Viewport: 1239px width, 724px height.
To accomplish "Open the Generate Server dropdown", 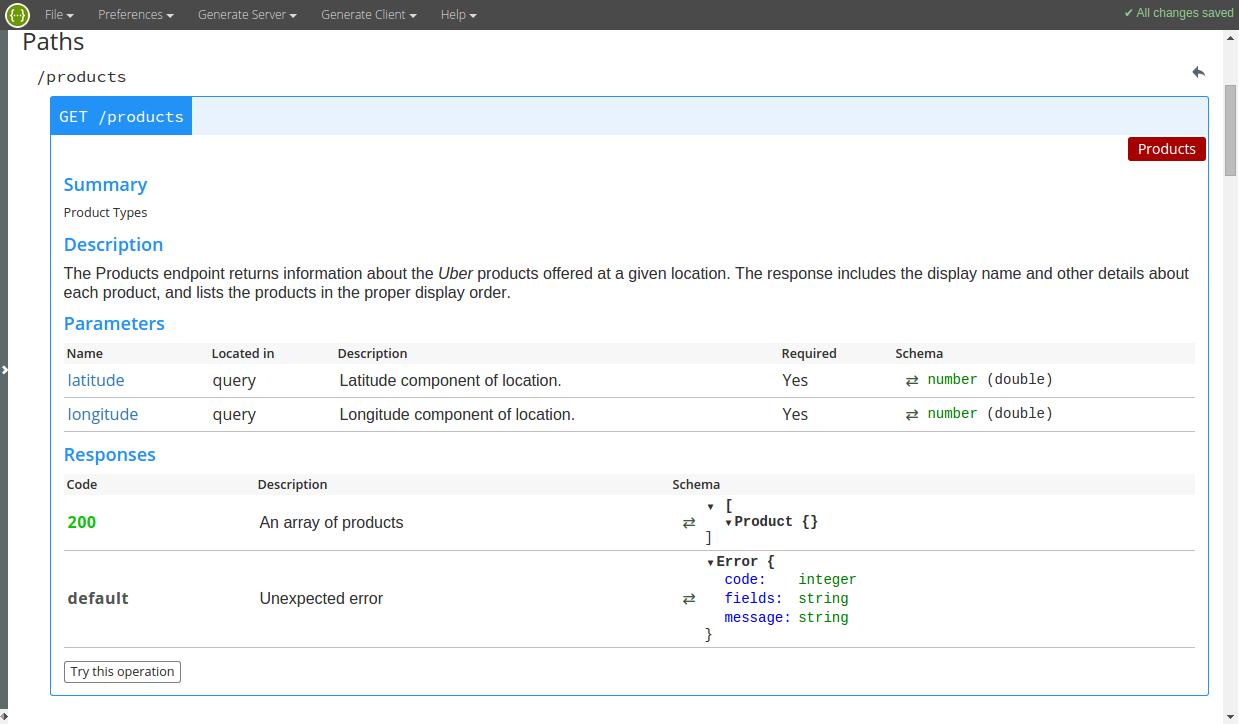I will [247, 15].
